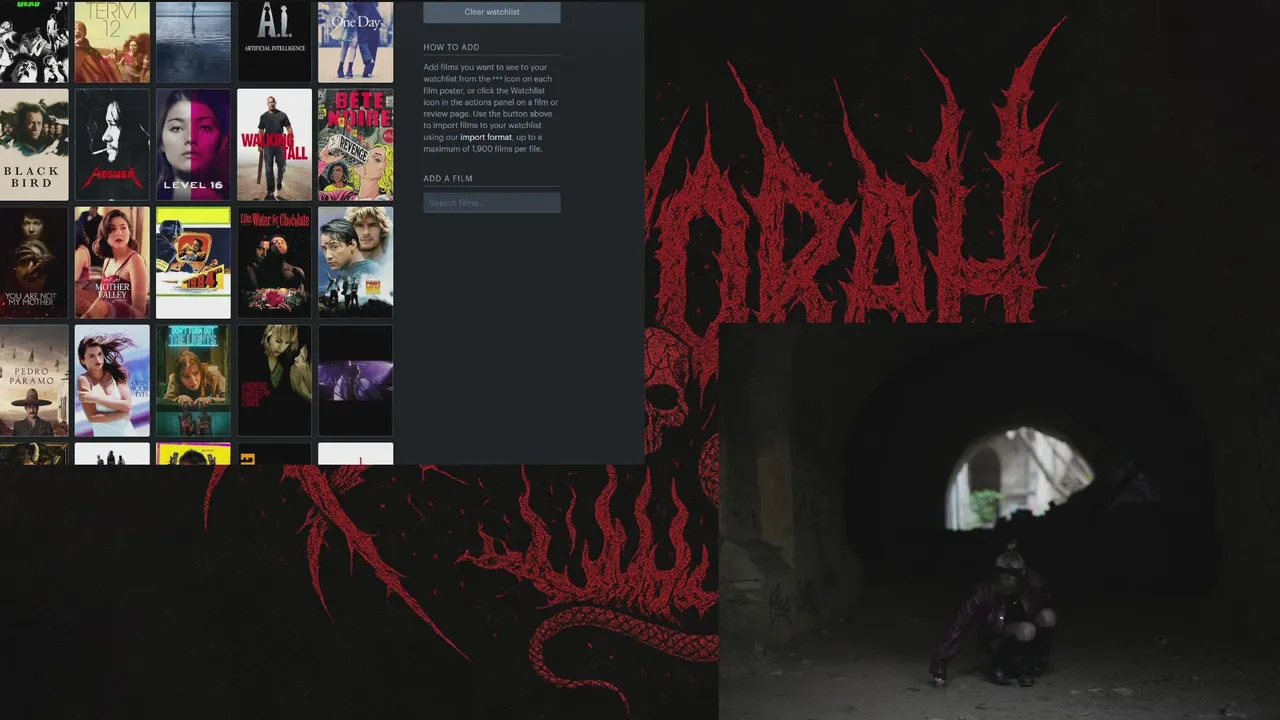This screenshot has height=720, width=1280.
Task: Select the 4 Months 3 Weeks 2 Days poster
Action: pyautogui.click(x=274, y=381)
